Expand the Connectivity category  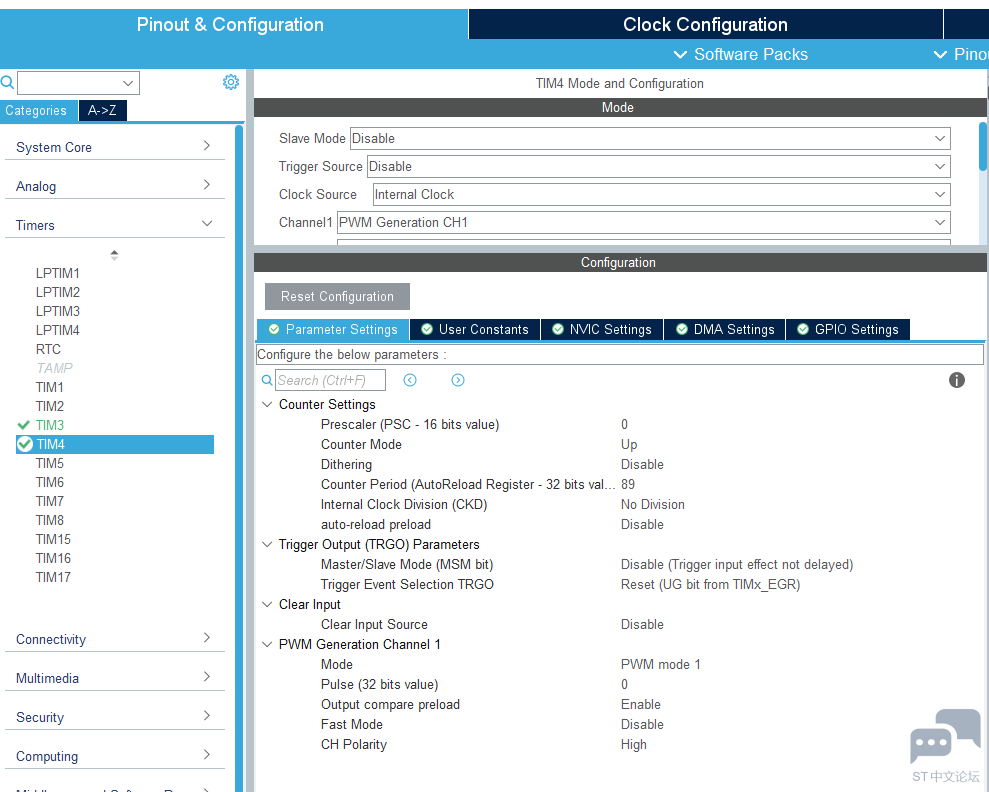tap(114, 639)
